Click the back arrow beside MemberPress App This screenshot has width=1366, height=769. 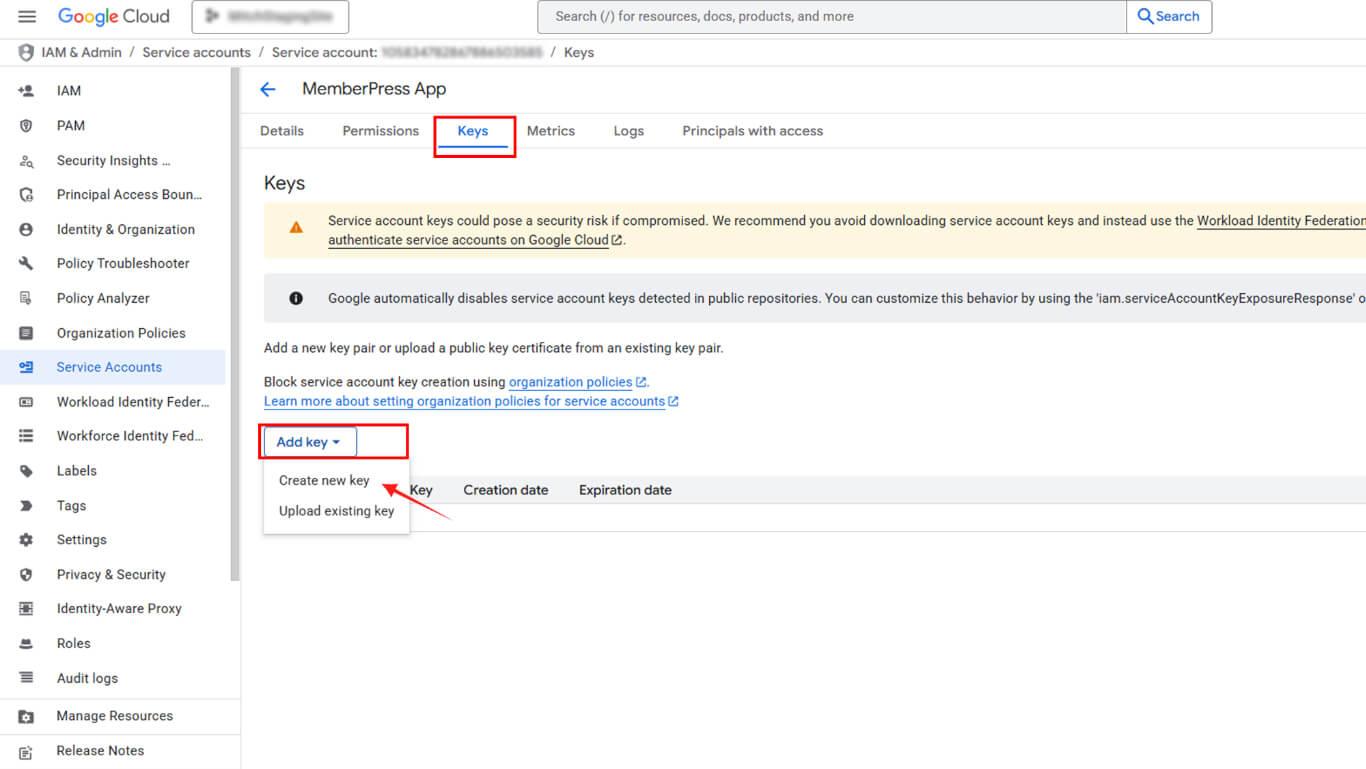(x=268, y=89)
